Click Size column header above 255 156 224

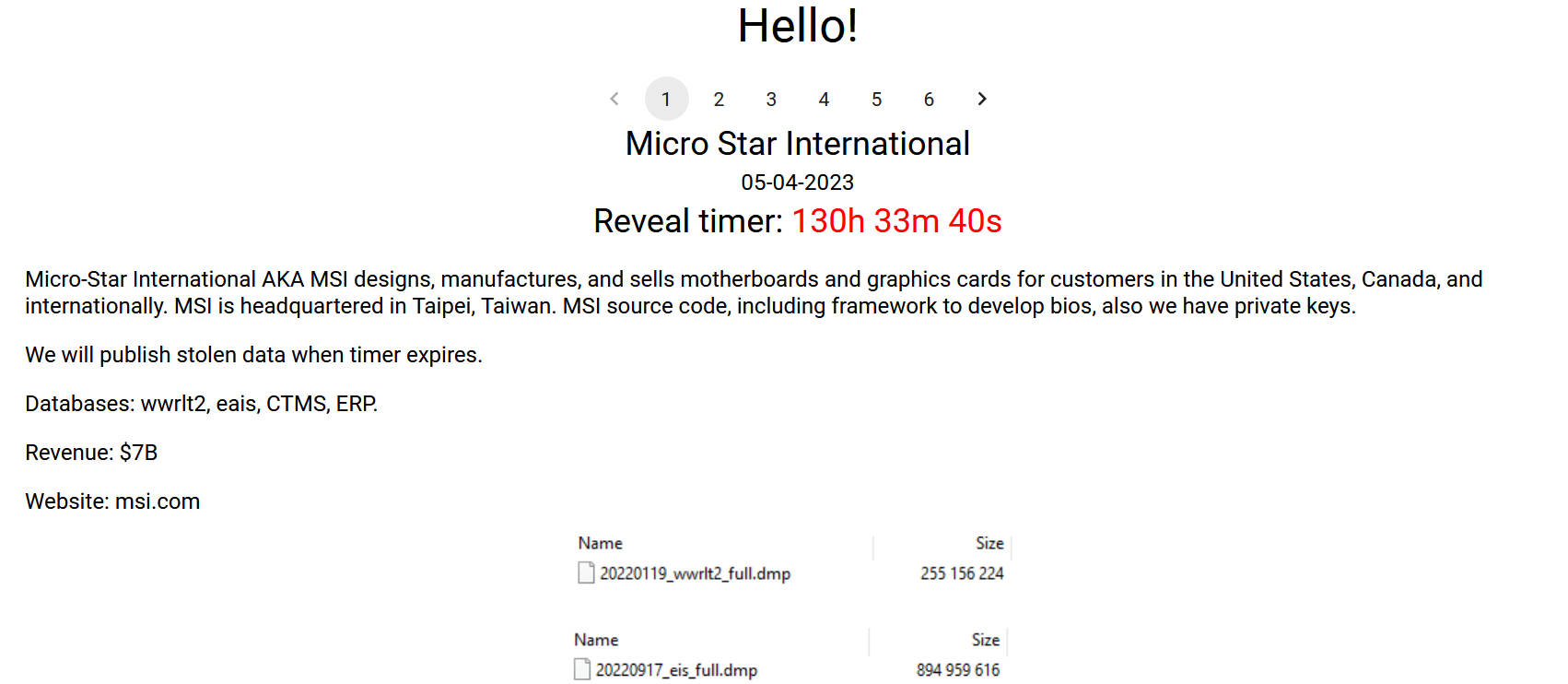click(989, 543)
